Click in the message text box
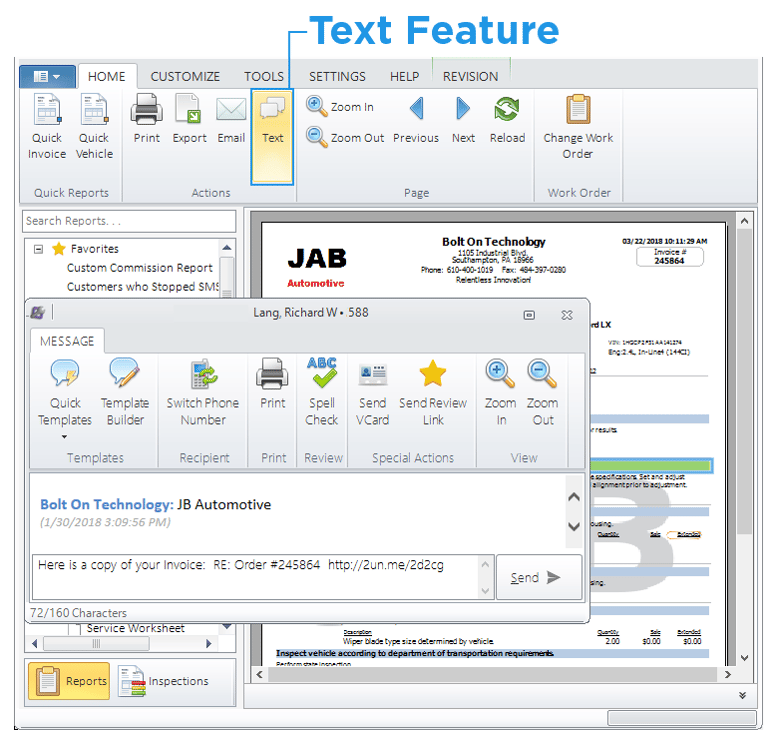 click(255, 577)
